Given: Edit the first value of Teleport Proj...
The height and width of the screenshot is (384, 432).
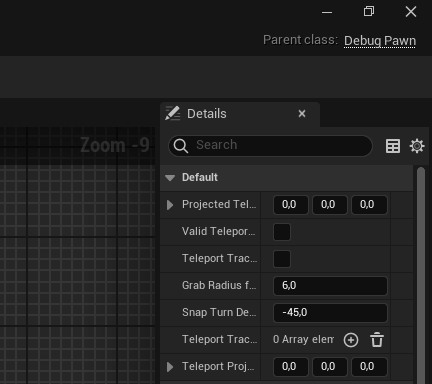Looking at the screenshot, I should tap(290, 367).
